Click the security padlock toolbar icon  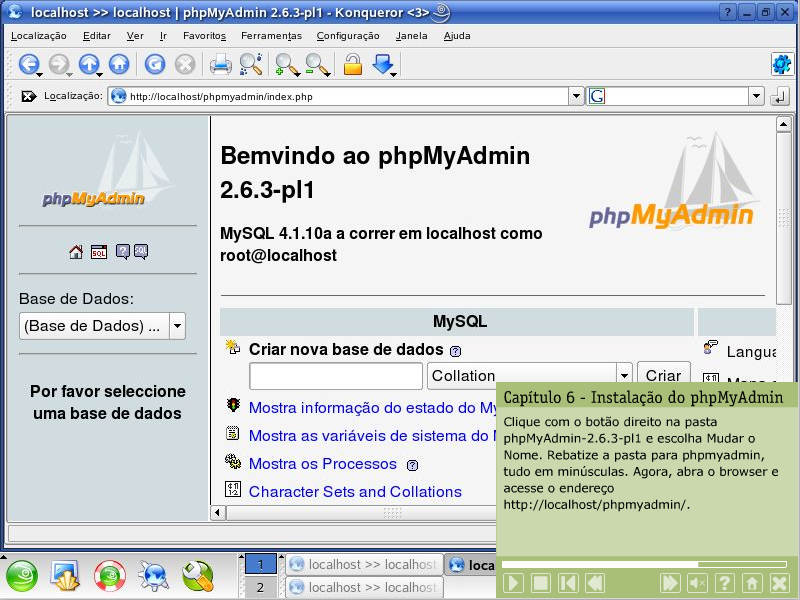[352, 65]
